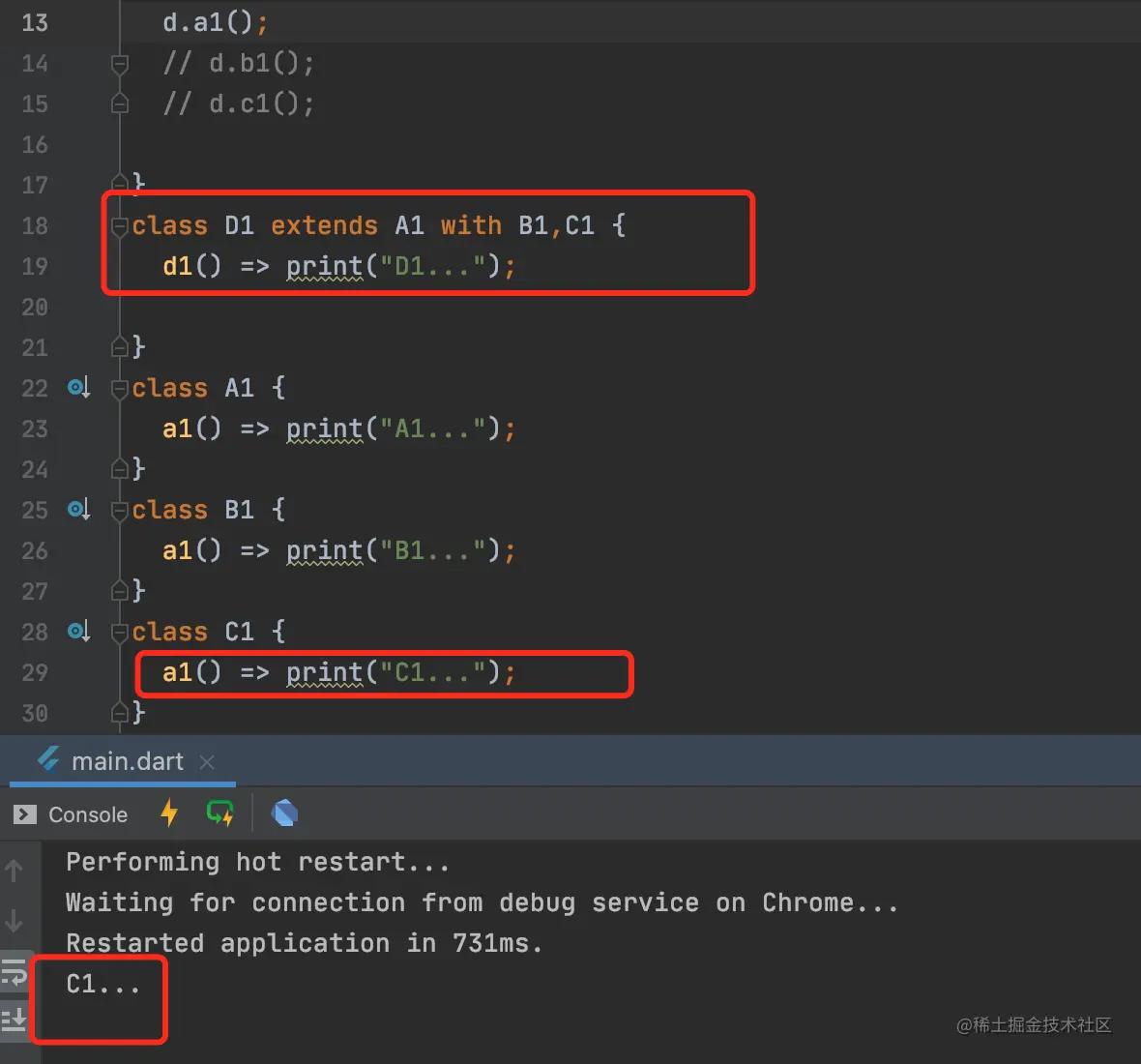Click the "Restarted application in 731ms." line

pos(305,944)
